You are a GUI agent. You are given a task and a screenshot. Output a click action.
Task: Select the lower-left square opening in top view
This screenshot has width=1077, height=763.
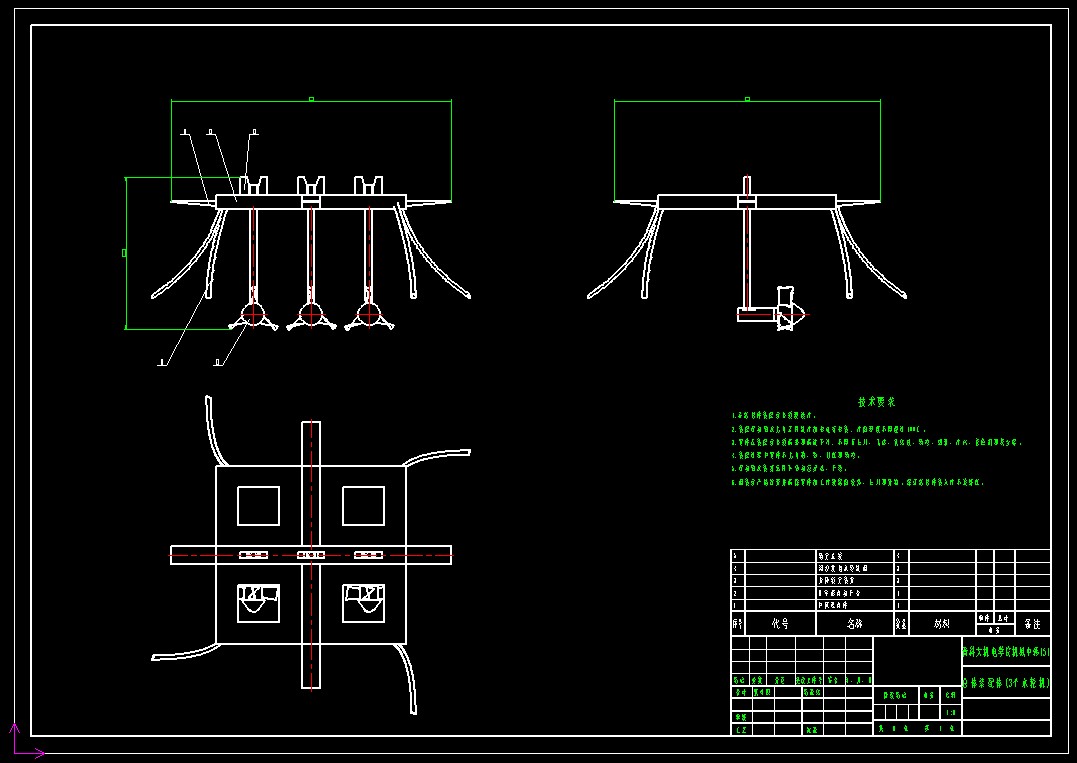(x=258, y=603)
